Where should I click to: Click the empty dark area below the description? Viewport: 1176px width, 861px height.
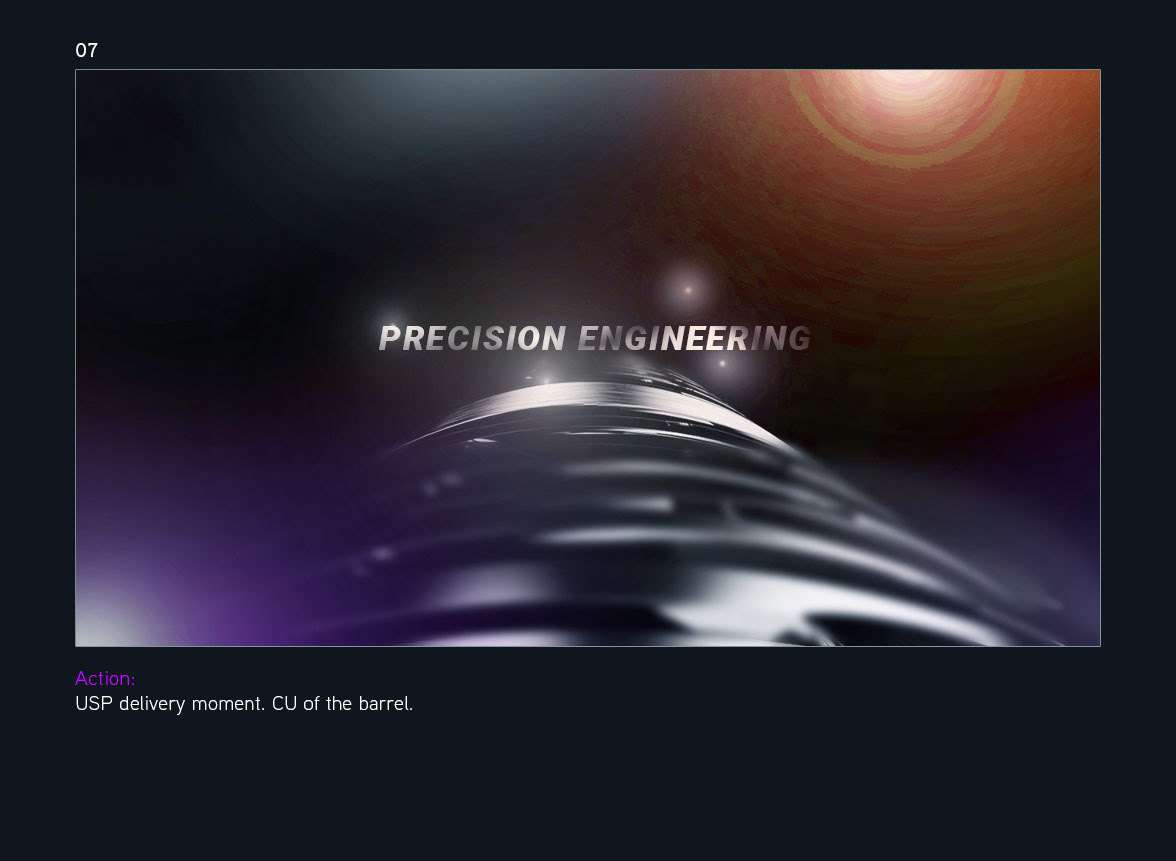click(588, 788)
